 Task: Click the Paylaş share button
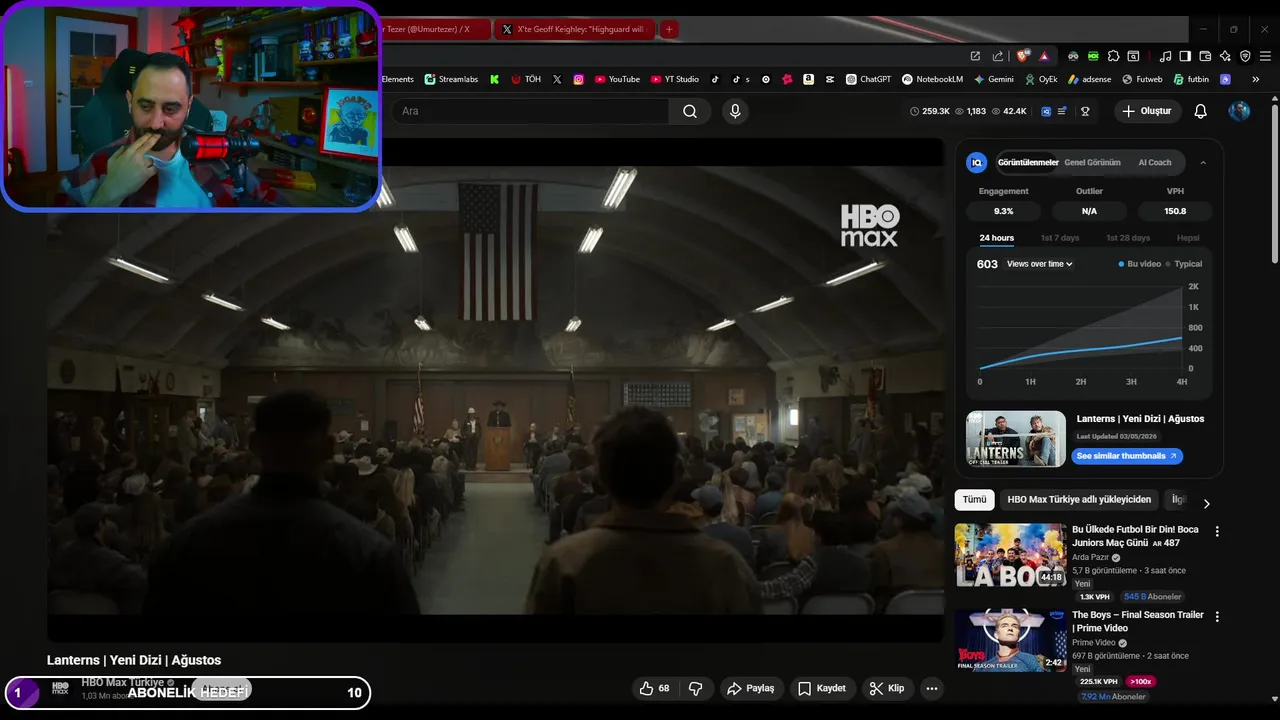click(751, 688)
